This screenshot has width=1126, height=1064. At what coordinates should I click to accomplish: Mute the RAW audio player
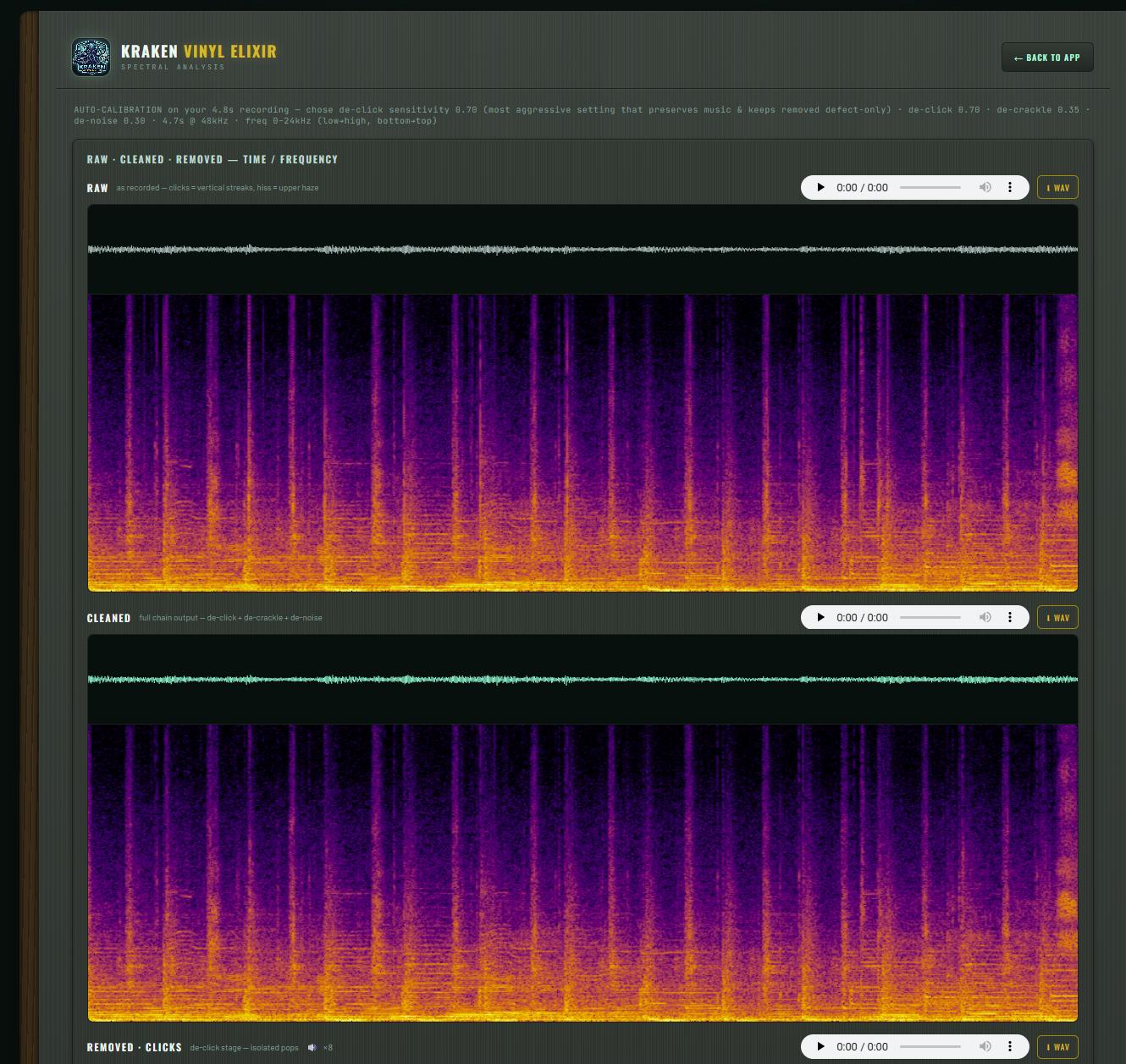pos(985,188)
